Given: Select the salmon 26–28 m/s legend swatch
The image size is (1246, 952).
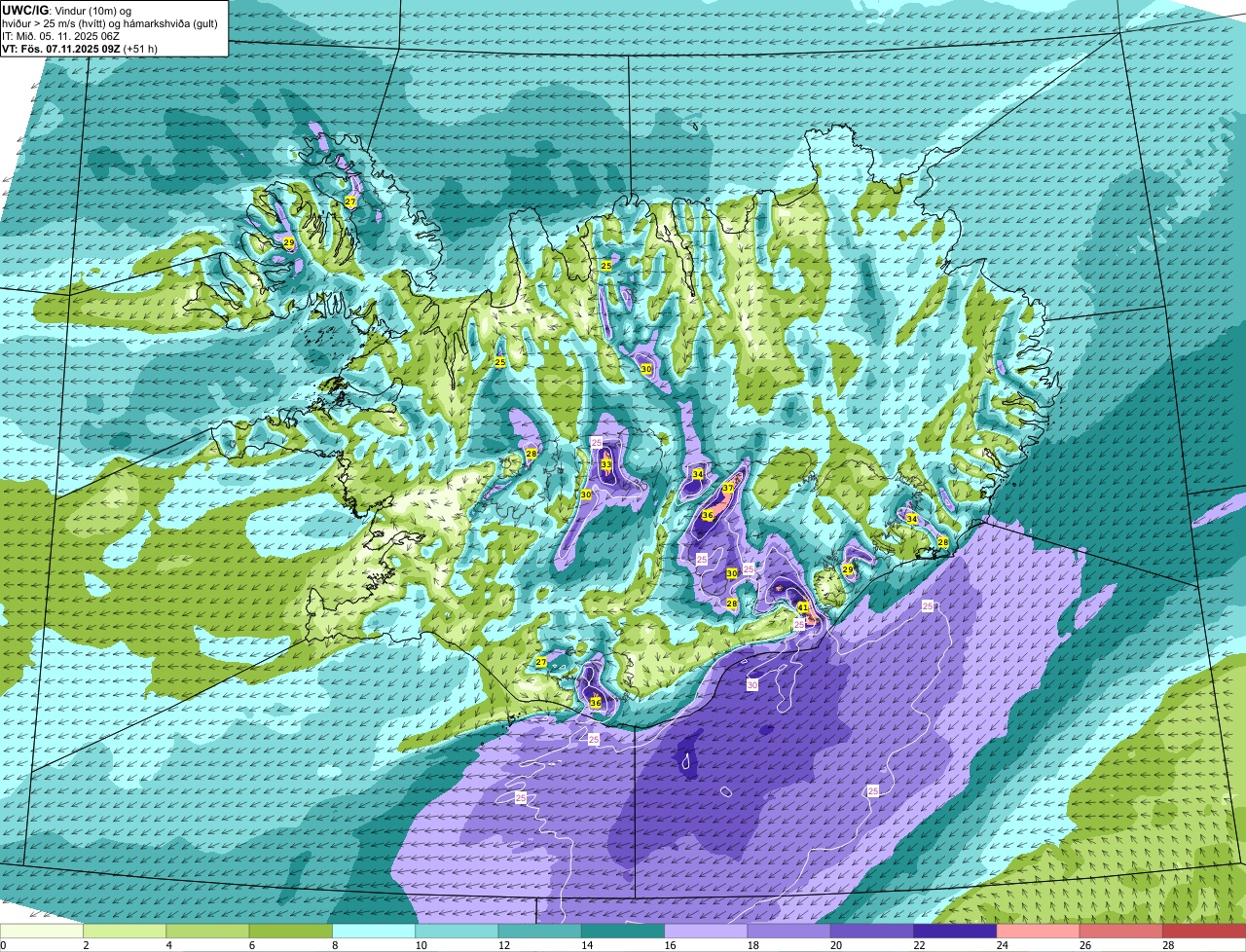Looking at the screenshot, I should [x=1121, y=931].
